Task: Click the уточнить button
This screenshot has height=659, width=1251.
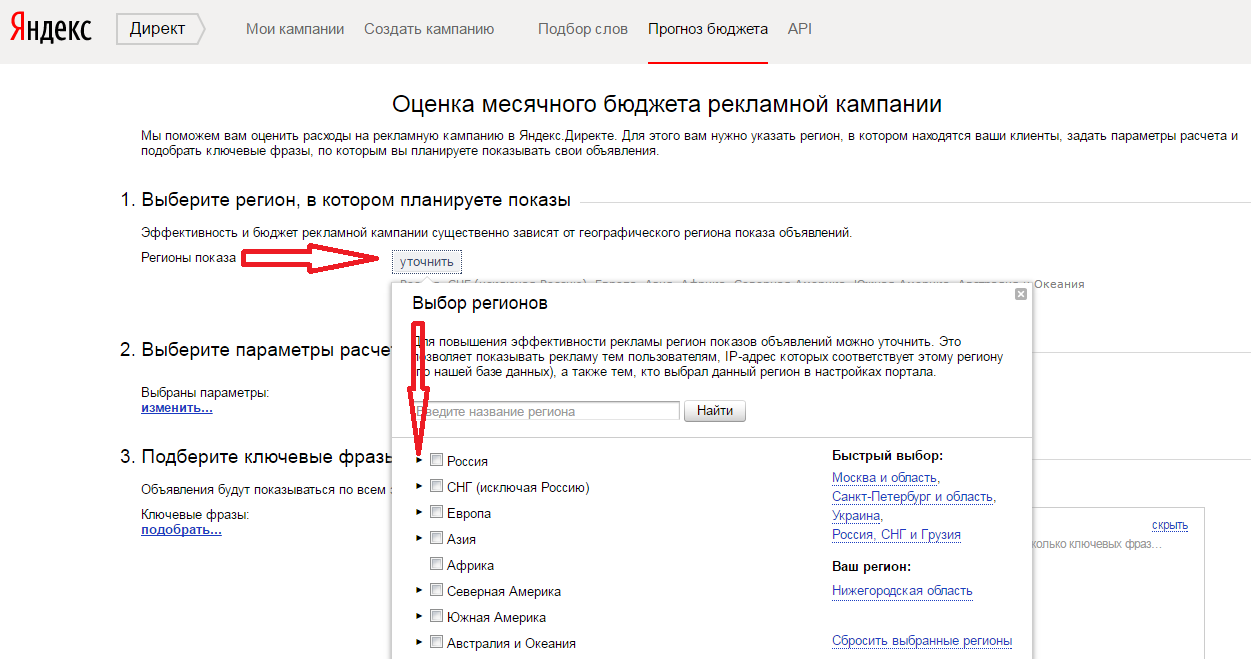Action: coord(427,262)
